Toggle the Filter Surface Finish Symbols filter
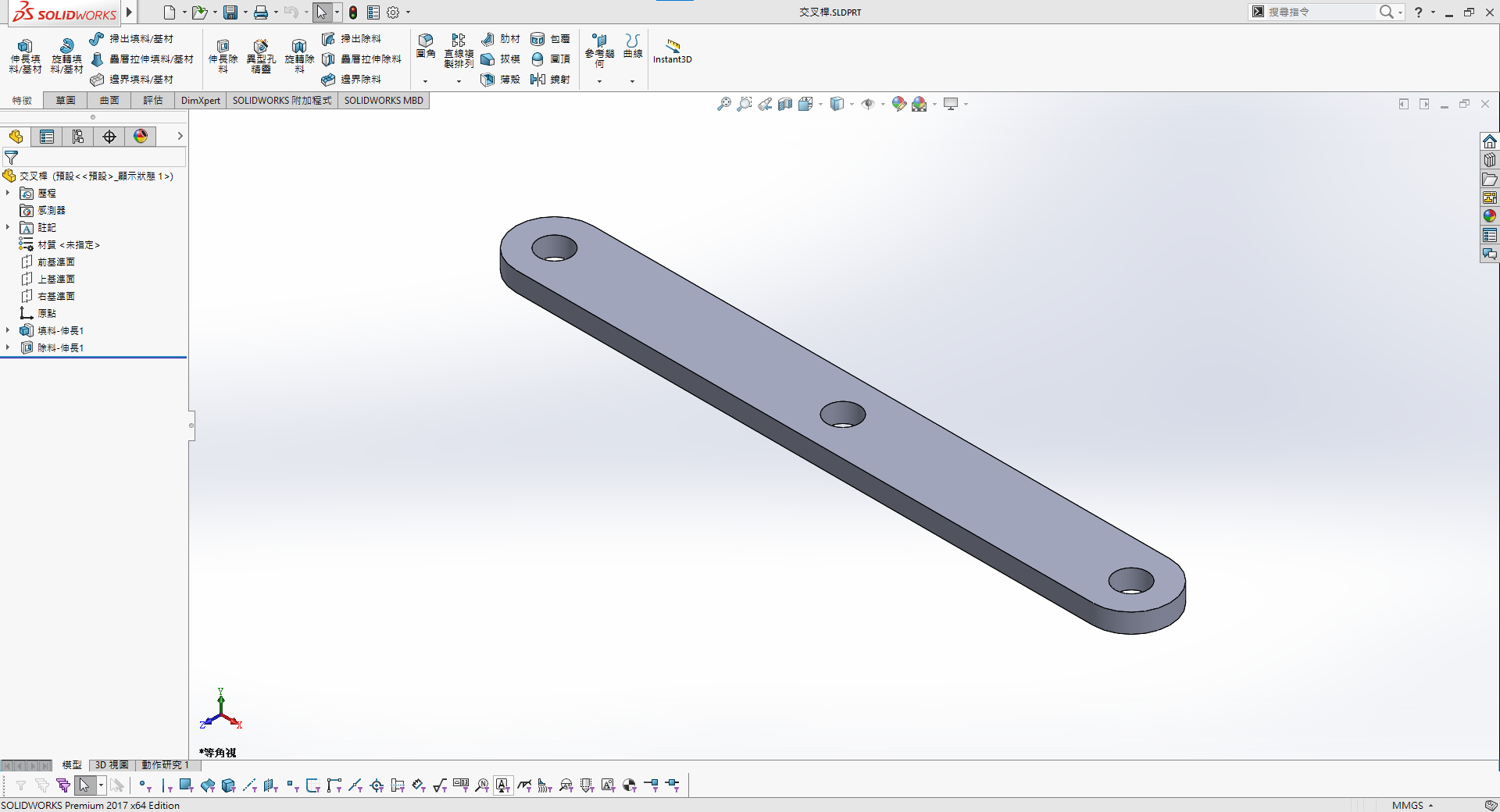The image size is (1500, 812). click(440, 785)
